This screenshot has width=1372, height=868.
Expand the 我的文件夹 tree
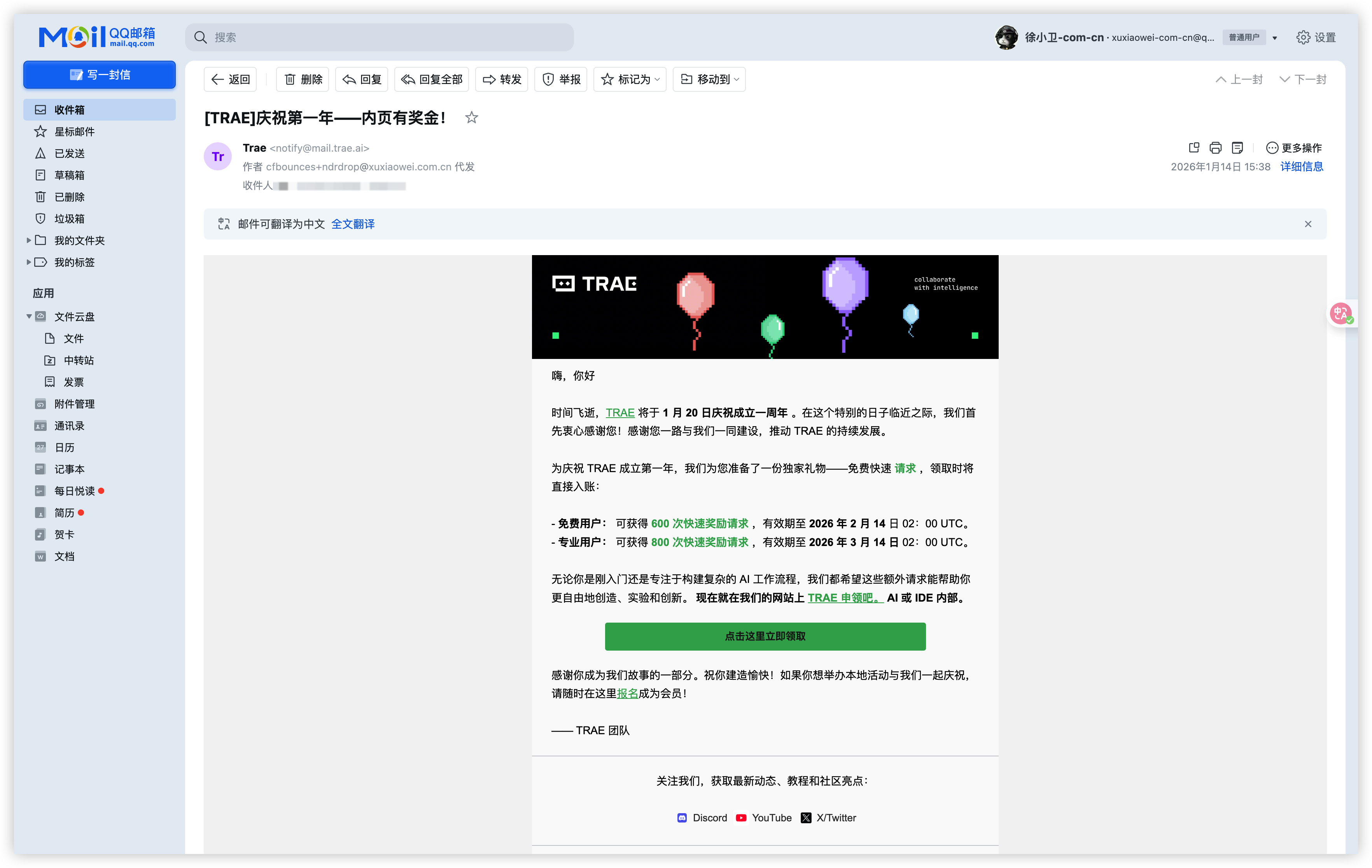coord(28,240)
